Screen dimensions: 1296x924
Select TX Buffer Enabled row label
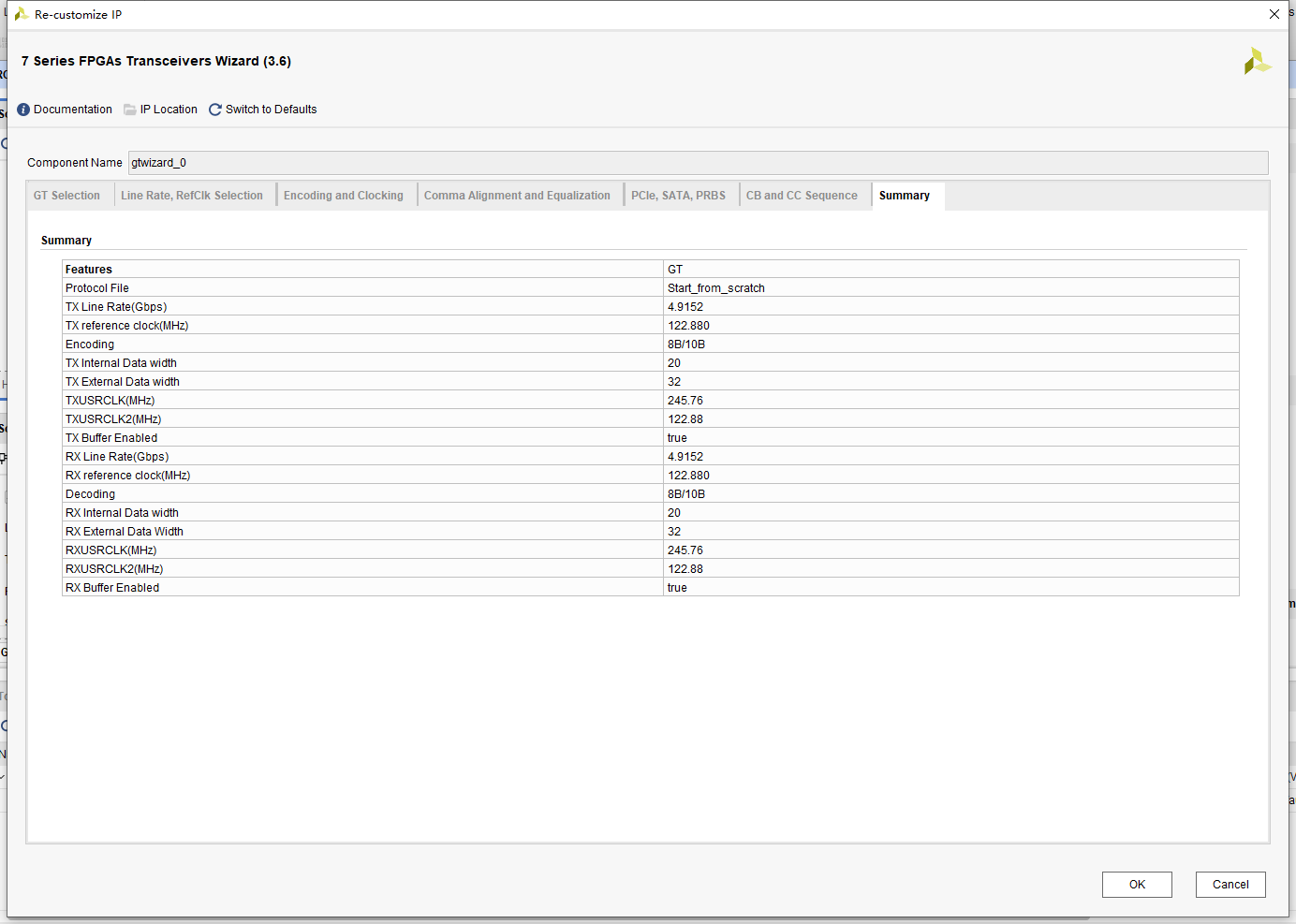tap(111, 438)
